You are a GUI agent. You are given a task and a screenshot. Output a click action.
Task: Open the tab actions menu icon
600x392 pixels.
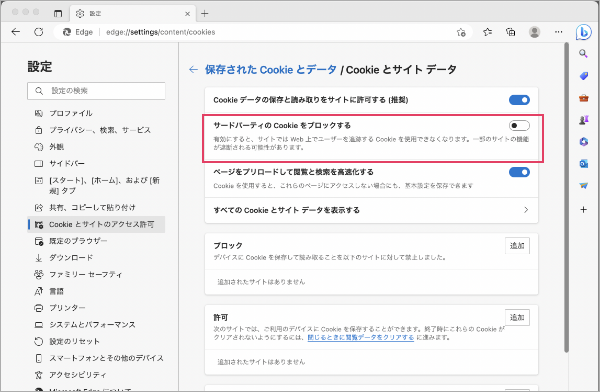(x=58, y=13)
